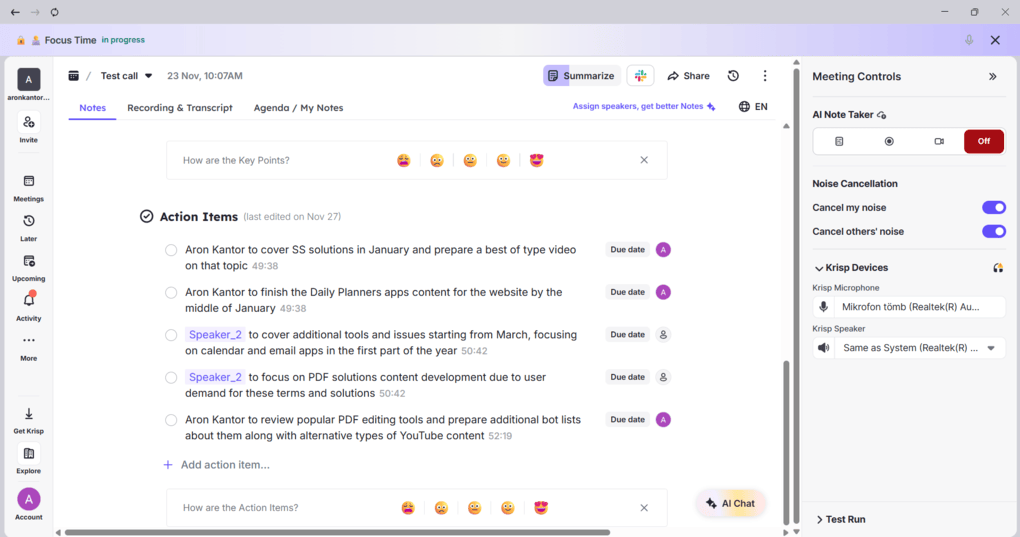
Task: Click the Get Krisp download icon
Action: point(29,414)
